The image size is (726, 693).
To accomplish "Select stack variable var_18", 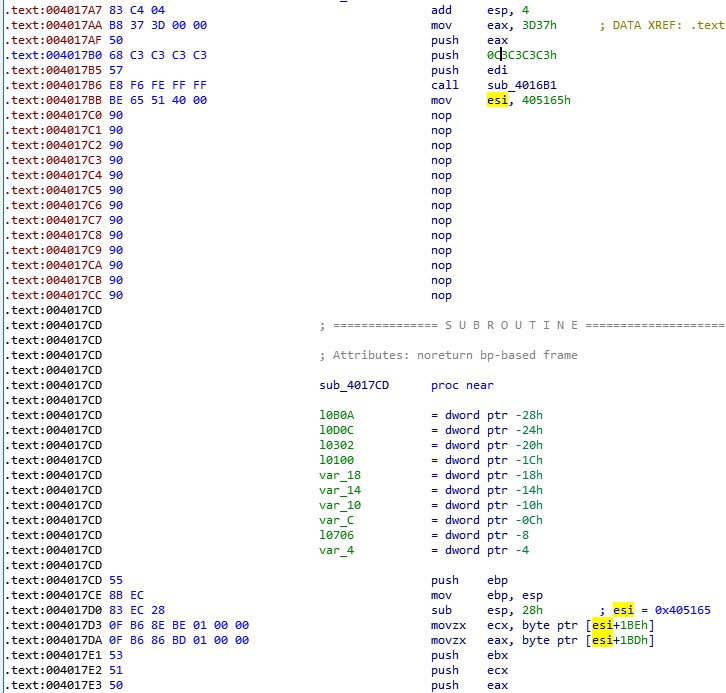I will 340,475.
